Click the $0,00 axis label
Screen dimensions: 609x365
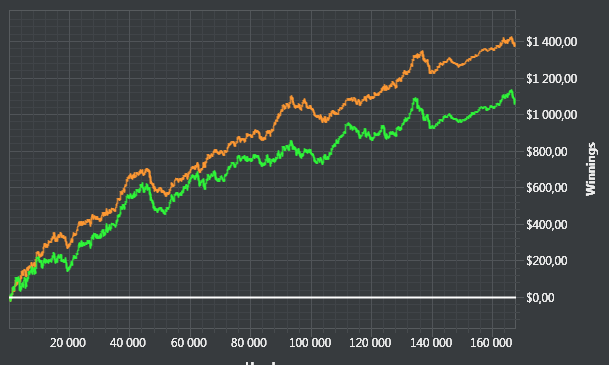coord(540,298)
